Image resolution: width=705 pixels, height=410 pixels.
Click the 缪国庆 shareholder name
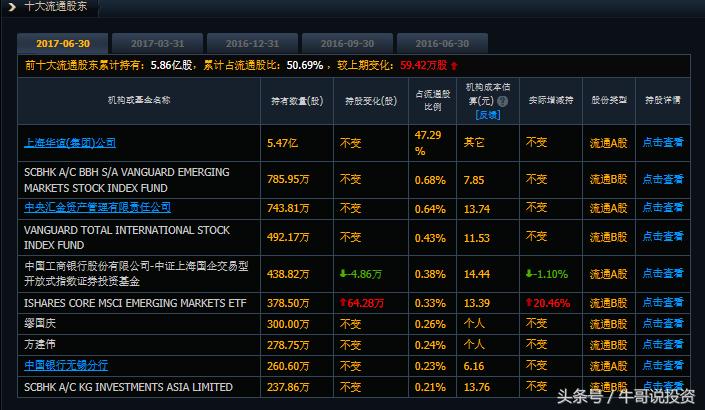[40, 323]
